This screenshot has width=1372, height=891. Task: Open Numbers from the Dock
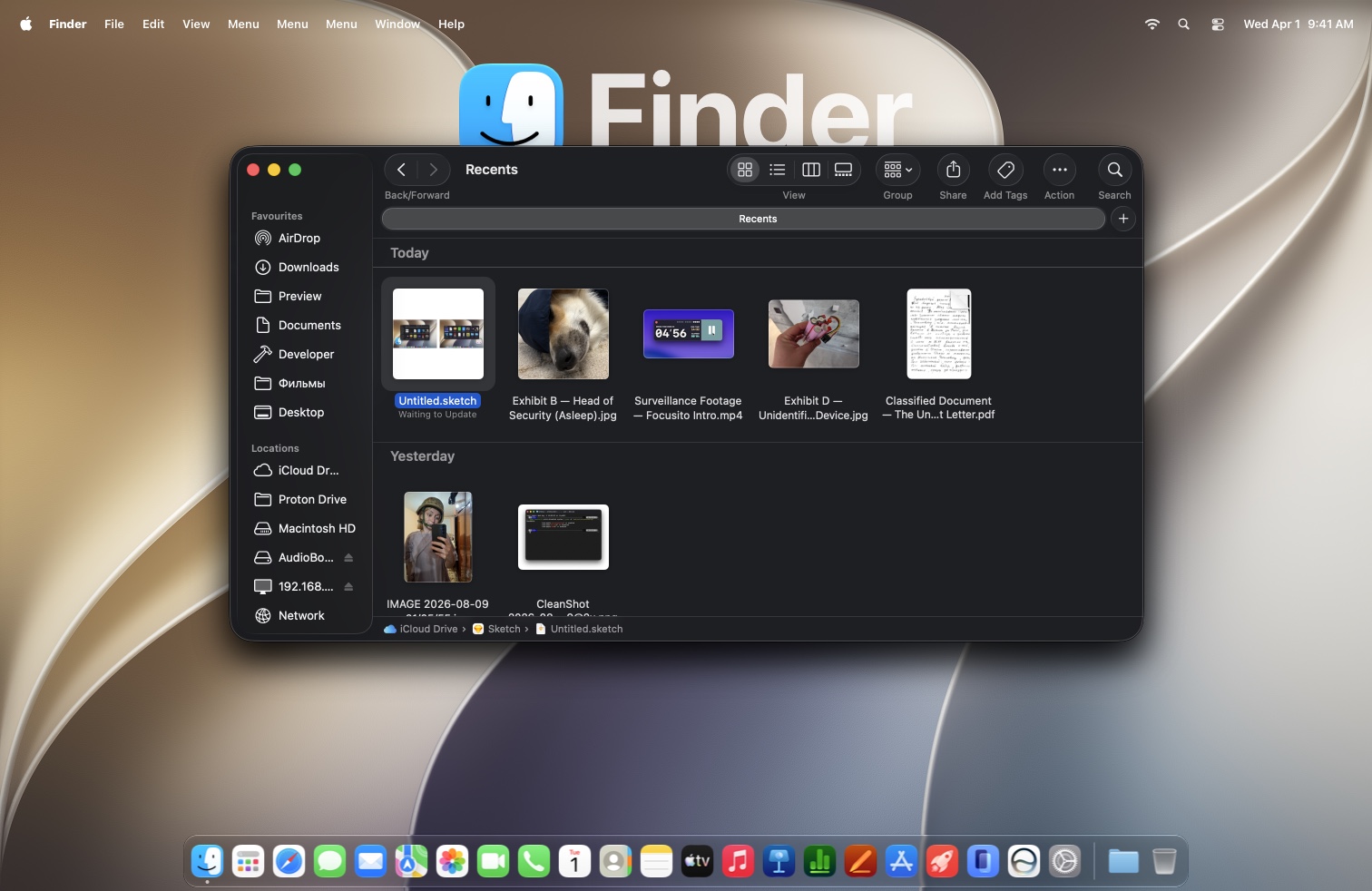point(819,861)
